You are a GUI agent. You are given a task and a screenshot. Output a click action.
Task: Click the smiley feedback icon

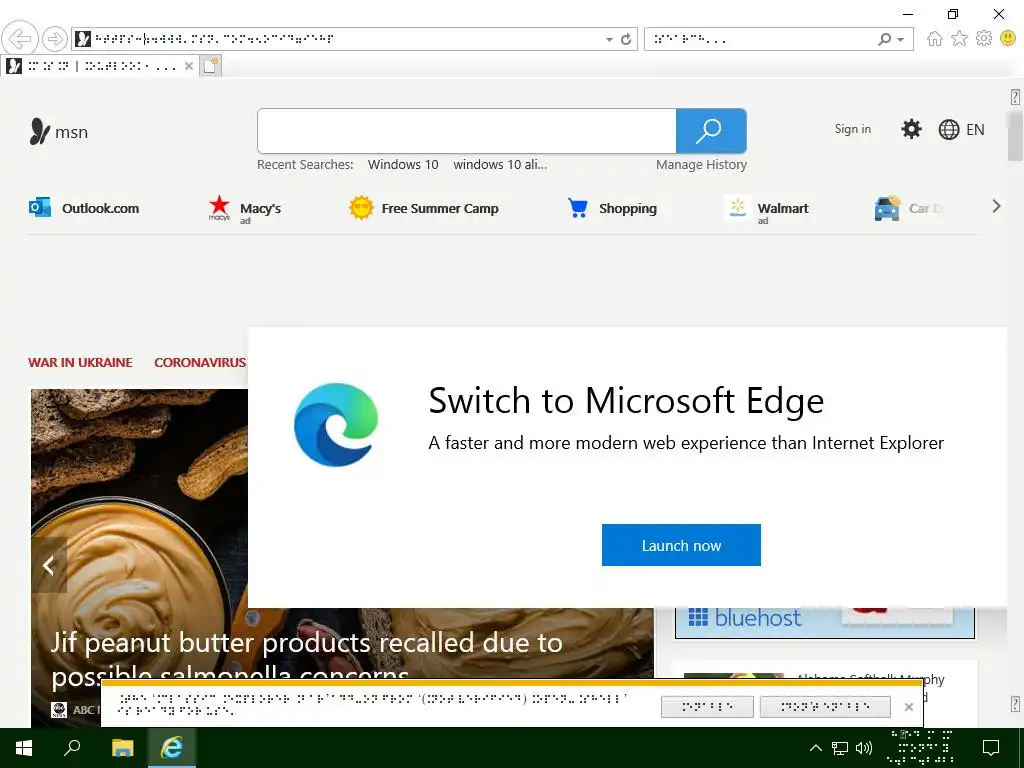1008,39
